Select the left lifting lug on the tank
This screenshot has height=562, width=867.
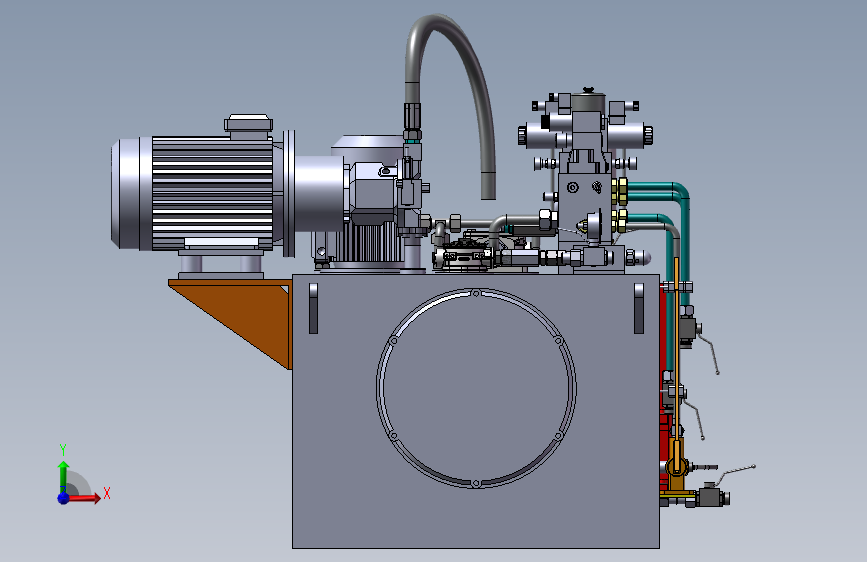click(x=314, y=309)
